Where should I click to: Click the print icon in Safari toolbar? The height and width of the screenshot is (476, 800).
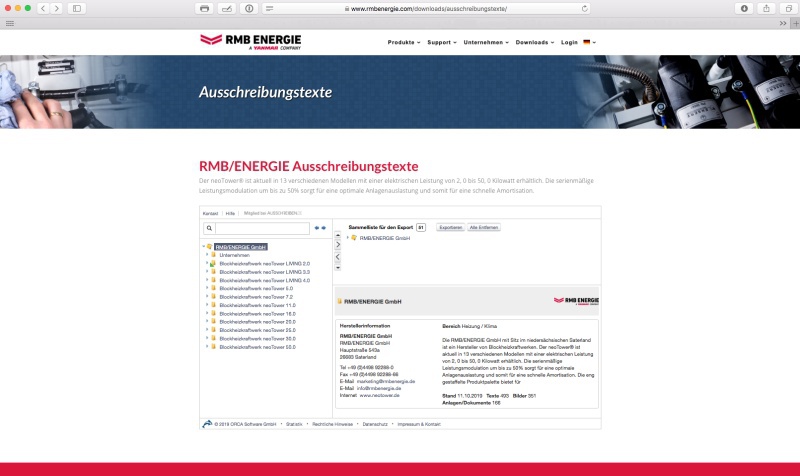pos(205,8)
